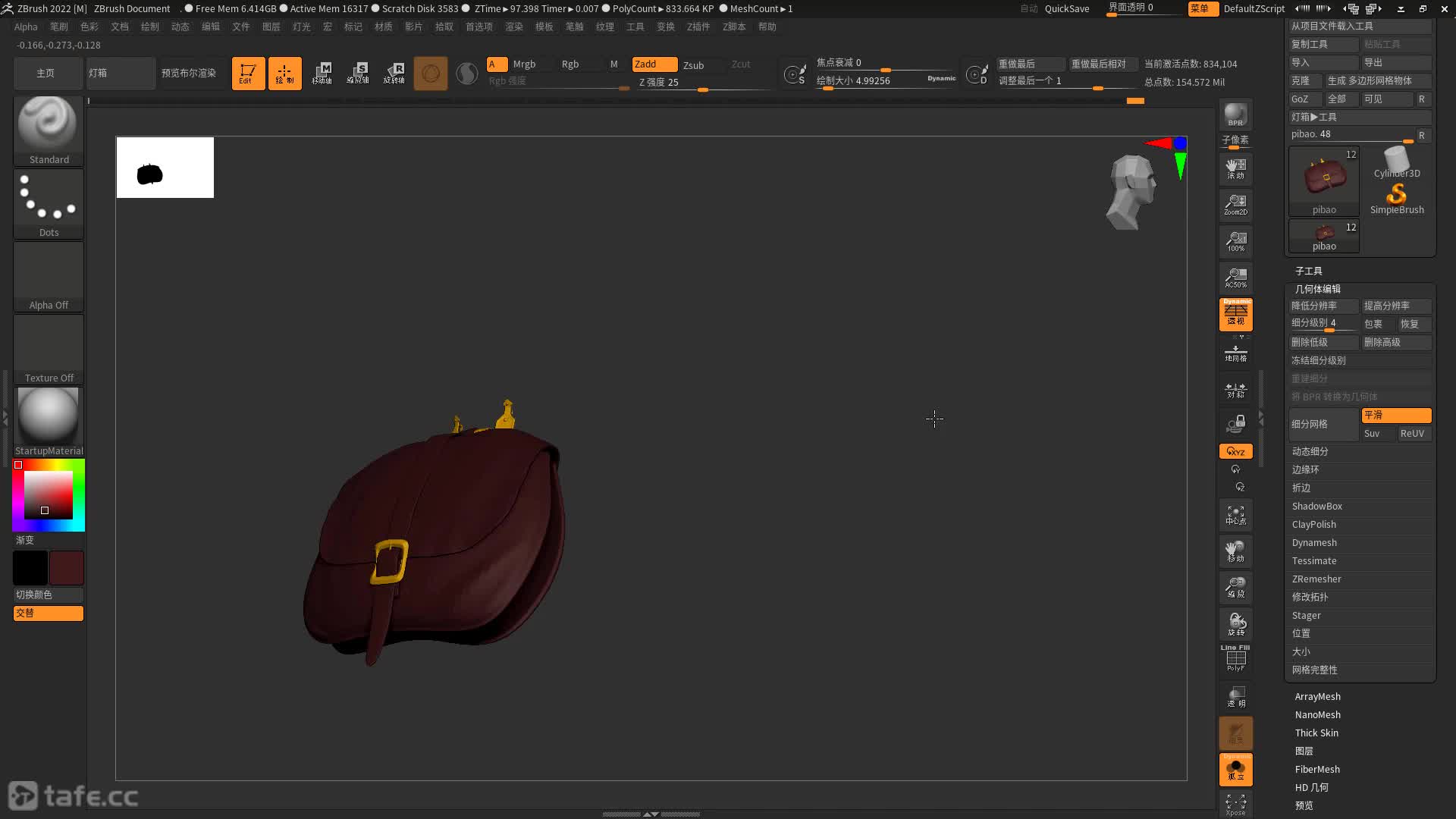The width and height of the screenshot is (1456, 819).
Task: Click the Scroll canvas hand icon
Action: click(x=1235, y=168)
